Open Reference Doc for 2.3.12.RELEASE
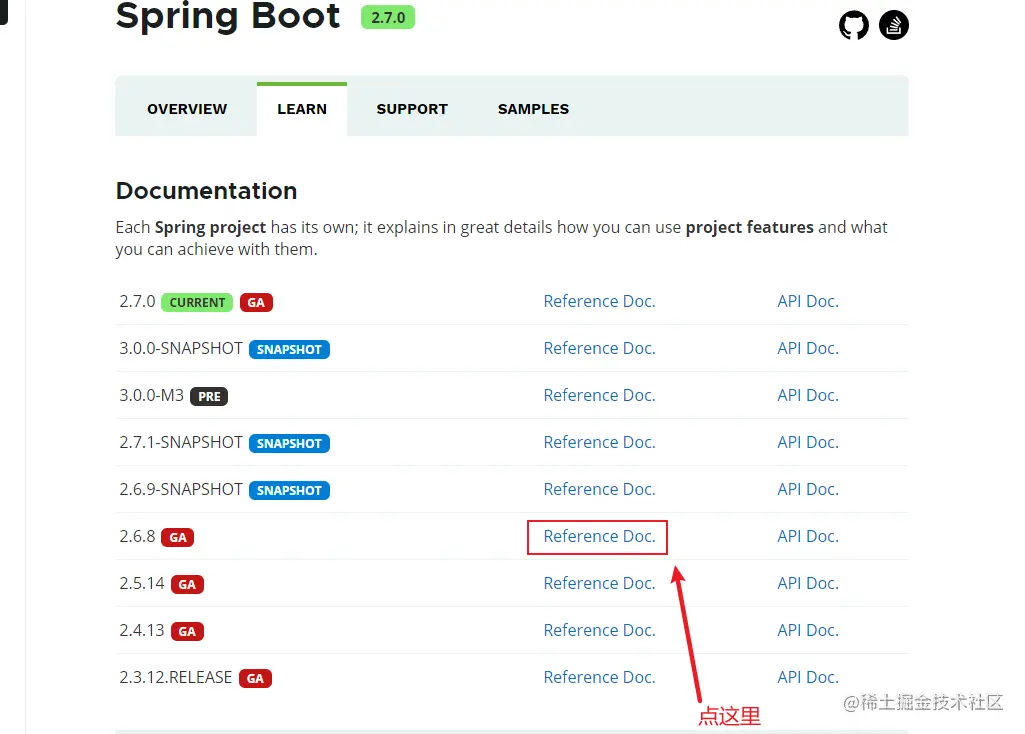Screen dimensions: 1025x734 (x=599, y=677)
